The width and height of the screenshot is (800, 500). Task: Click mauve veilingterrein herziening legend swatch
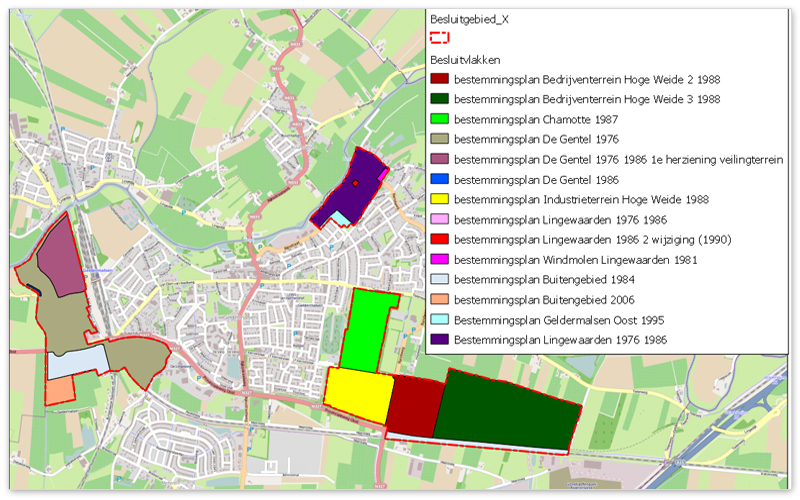click(439, 159)
